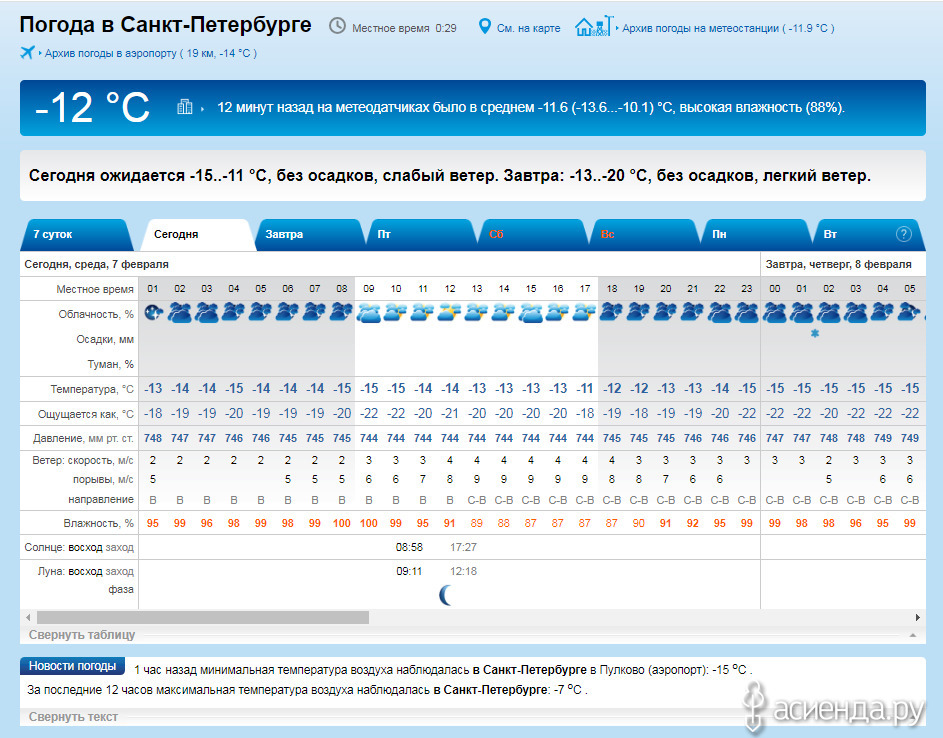Click the cloud icon under hour 21
Image resolution: width=943 pixels, height=738 pixels.
[x=693, y=312]
